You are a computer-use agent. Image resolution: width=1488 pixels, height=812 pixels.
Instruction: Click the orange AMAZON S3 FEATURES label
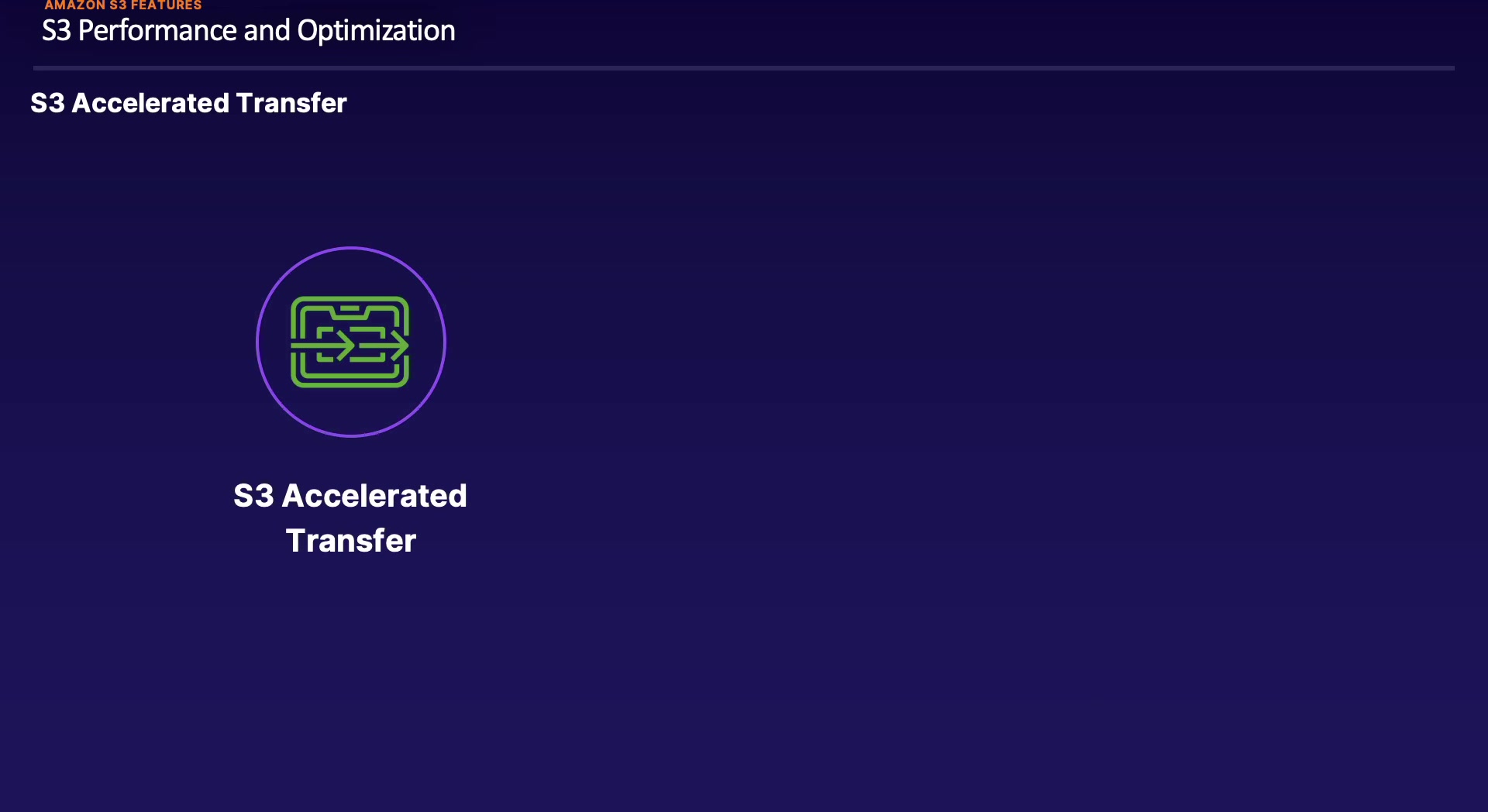[x=122, y=5]
